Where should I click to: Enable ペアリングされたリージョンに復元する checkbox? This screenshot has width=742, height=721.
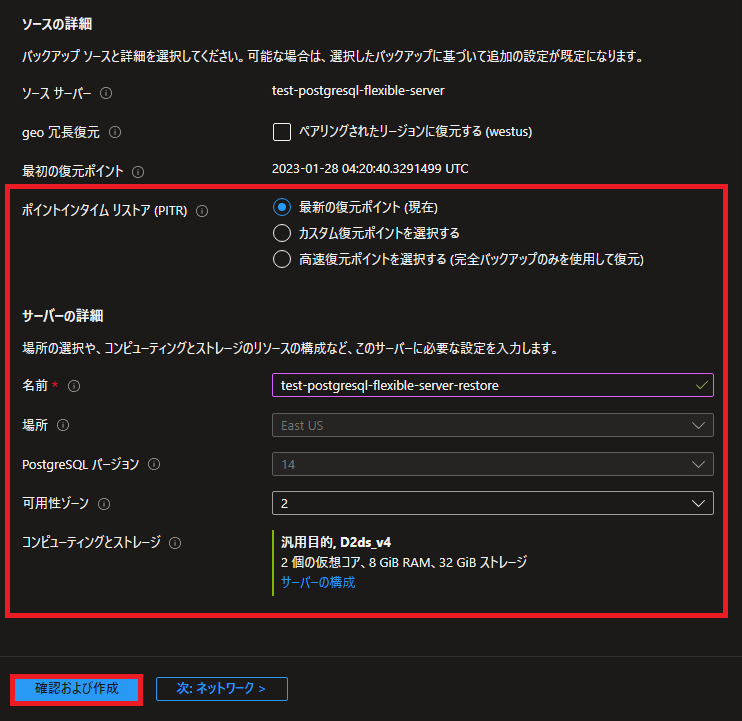(x=282, y=132)
